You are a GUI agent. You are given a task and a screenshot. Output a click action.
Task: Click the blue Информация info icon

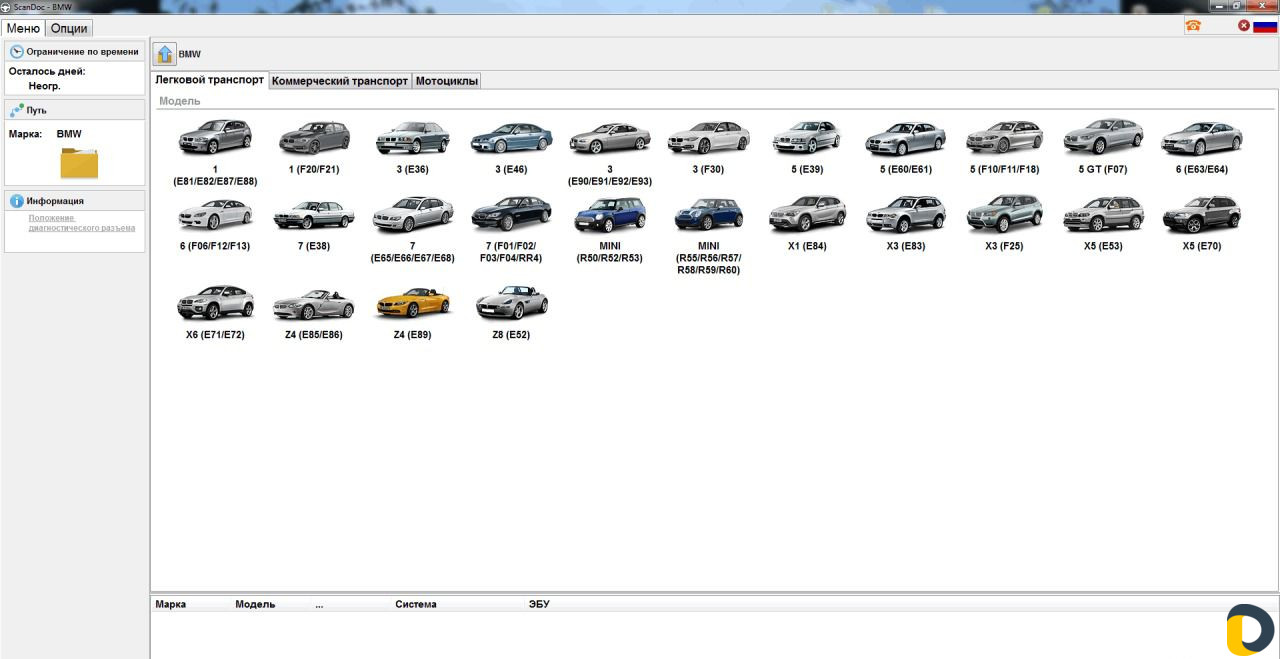17,201
